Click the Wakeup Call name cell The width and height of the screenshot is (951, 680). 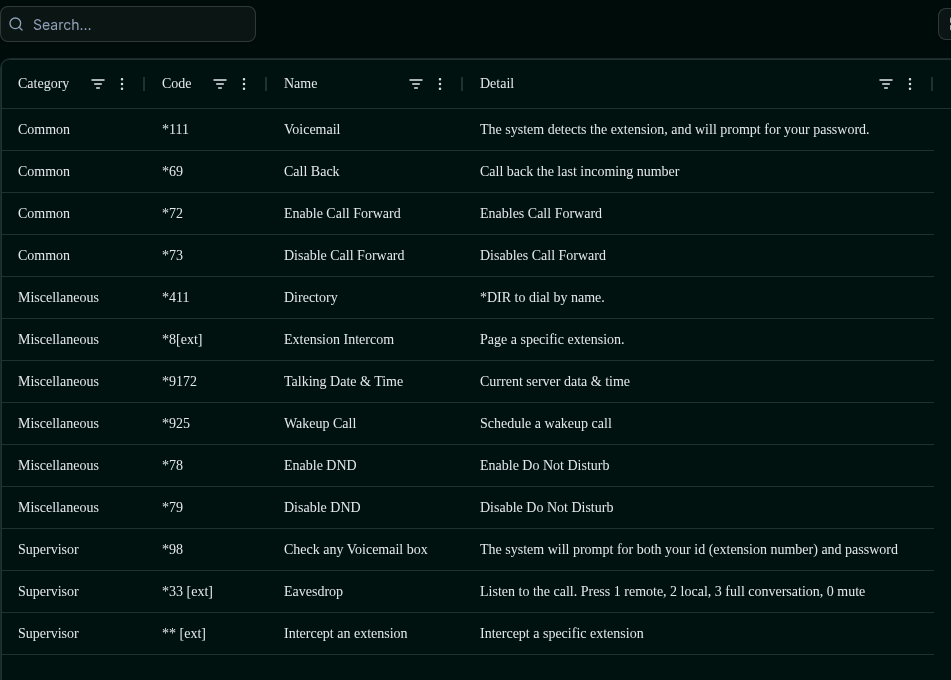[320, 423]
